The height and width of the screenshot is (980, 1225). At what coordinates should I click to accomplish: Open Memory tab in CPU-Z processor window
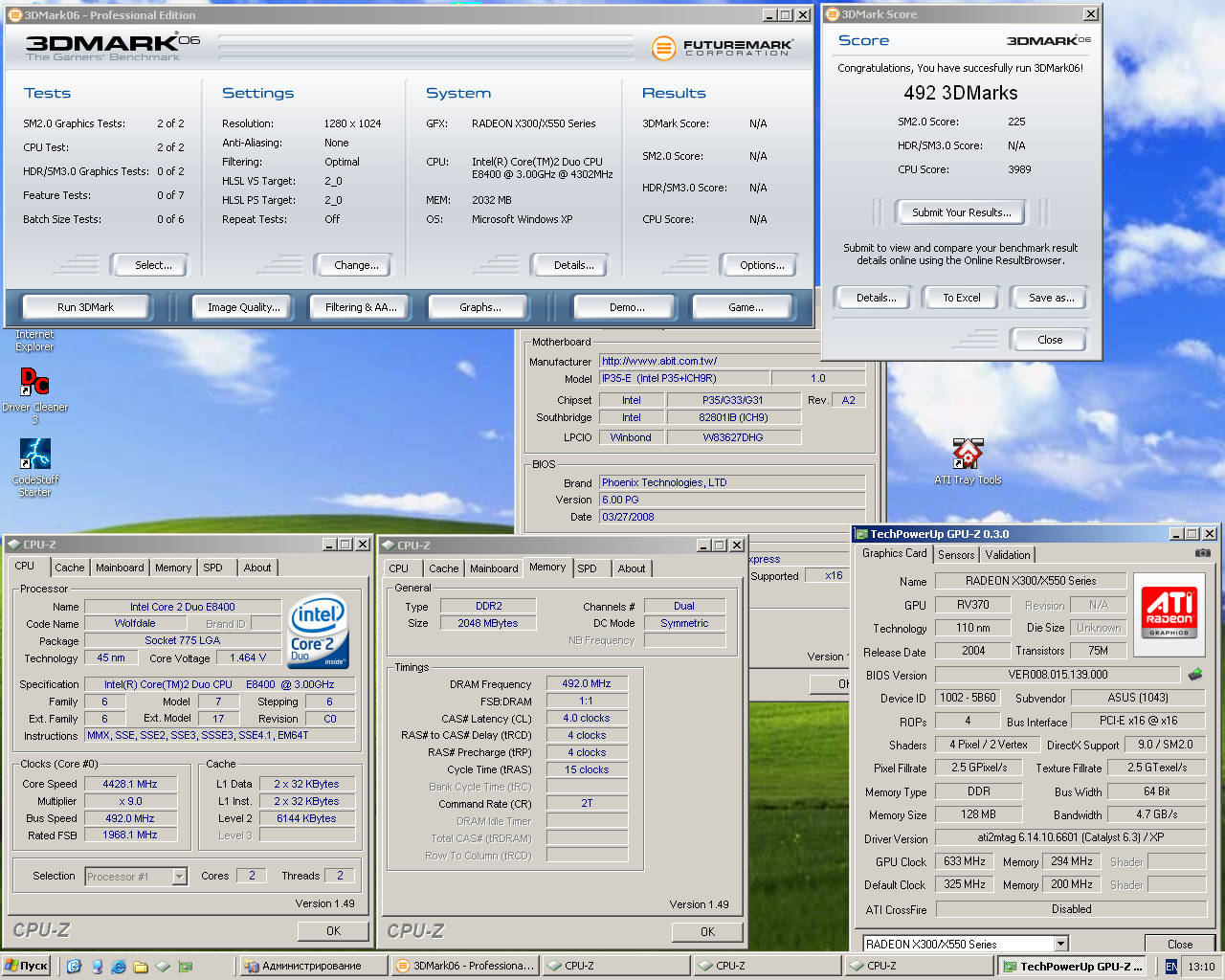173,568
